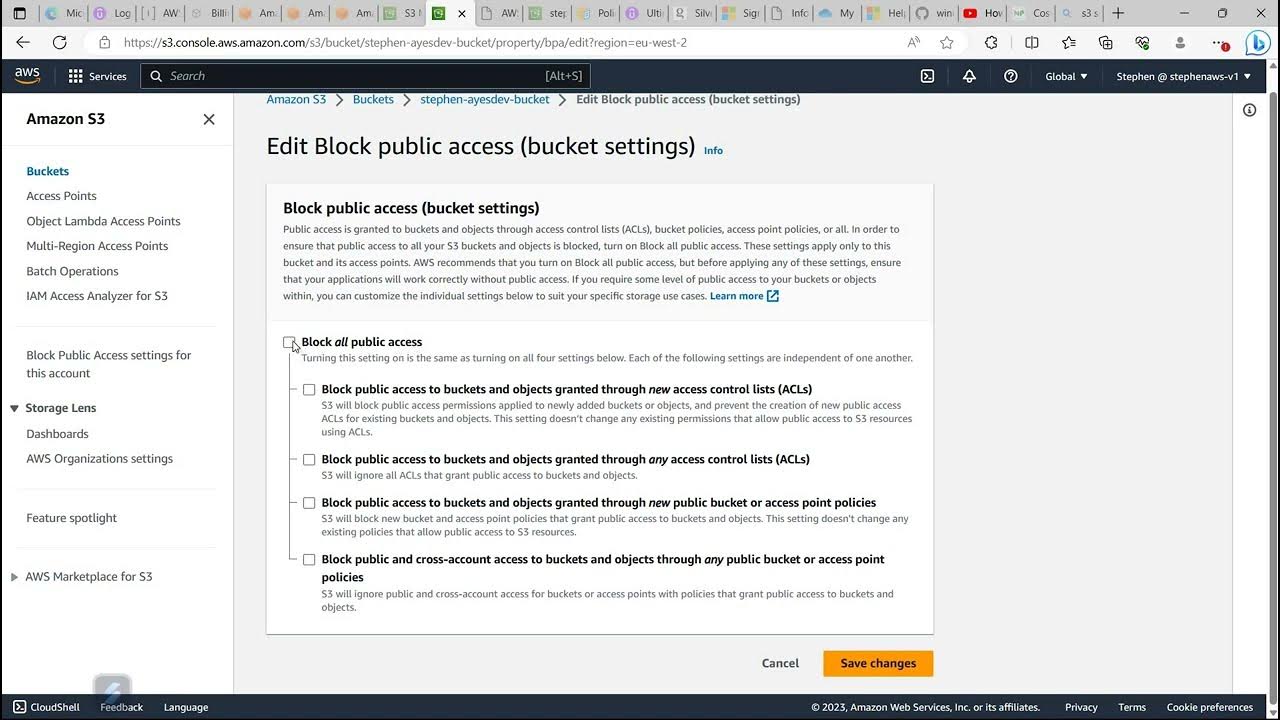Open Edge Settings and more menu
The width and height of the screenshot is (1280, 720).
pyautogui.click(x=1220, y=42)
